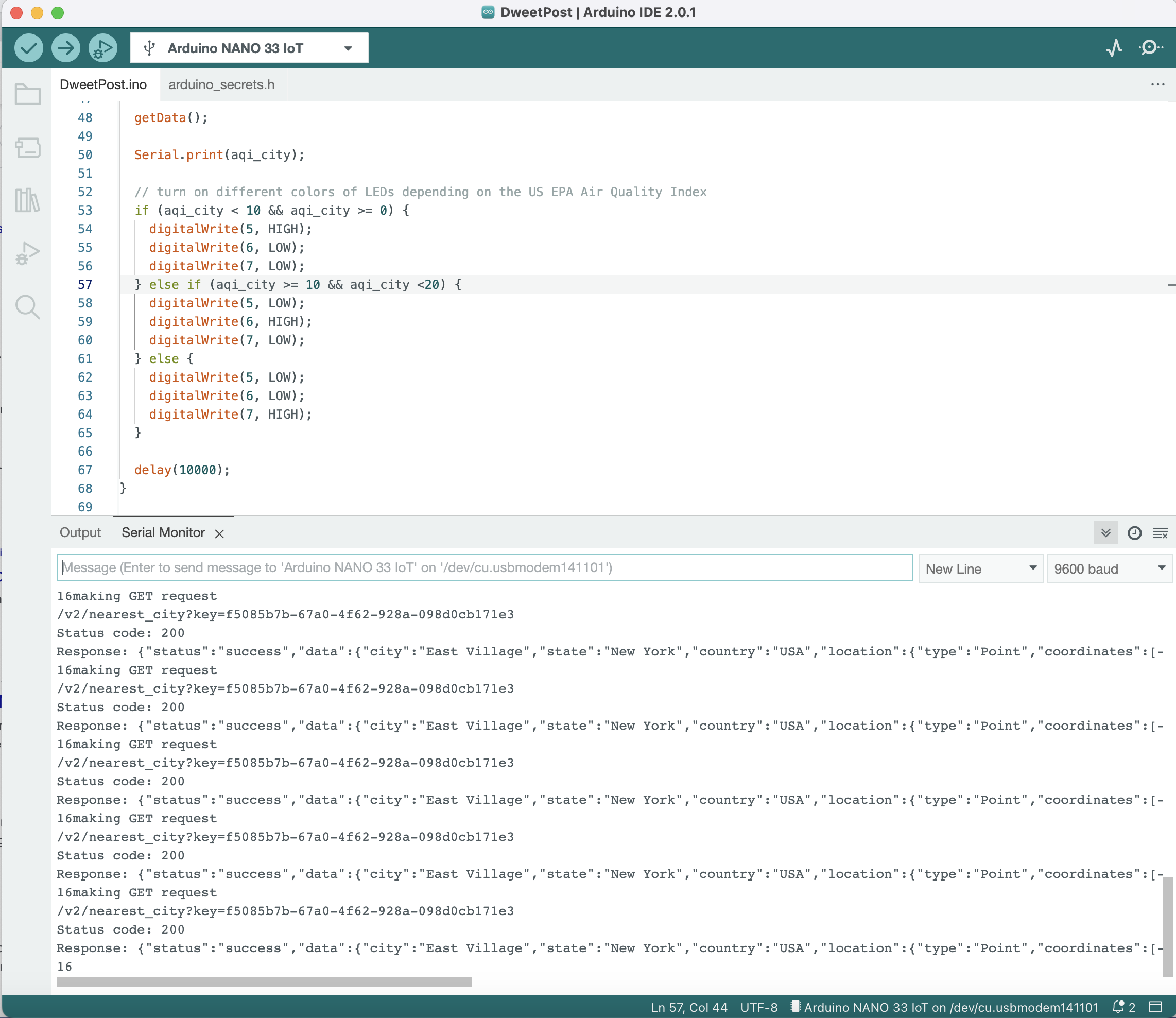
Task: Click the else if aqi_city condition line
Action: click(x=298, y=285)
